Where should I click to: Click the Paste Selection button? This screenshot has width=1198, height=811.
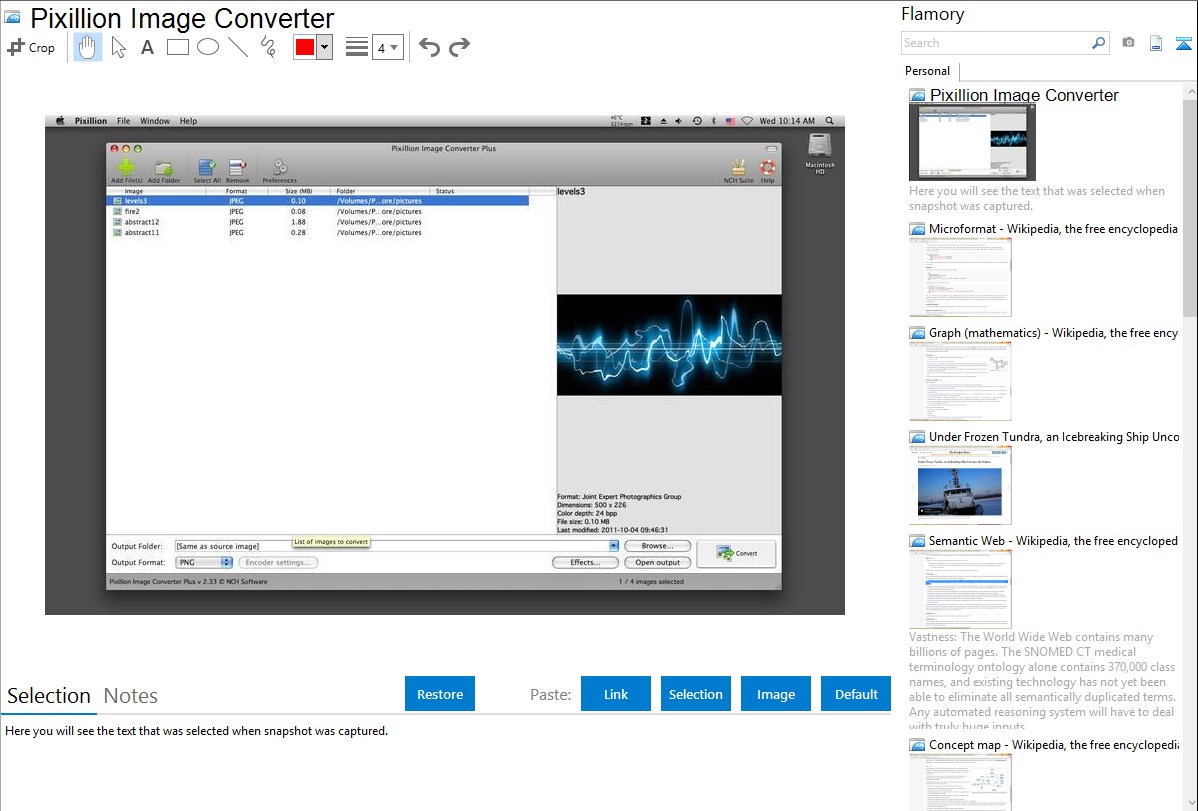[x=695, y=693]
